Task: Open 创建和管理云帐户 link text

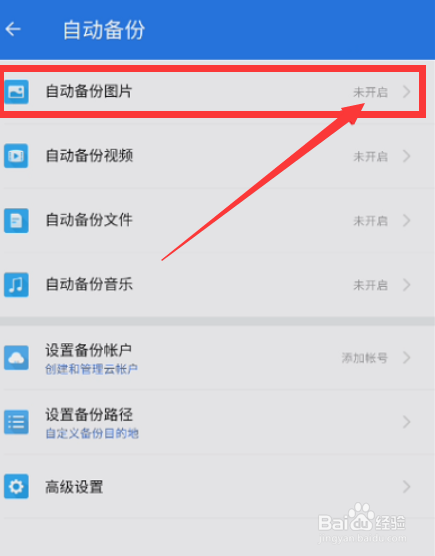Action: (91, 369)
